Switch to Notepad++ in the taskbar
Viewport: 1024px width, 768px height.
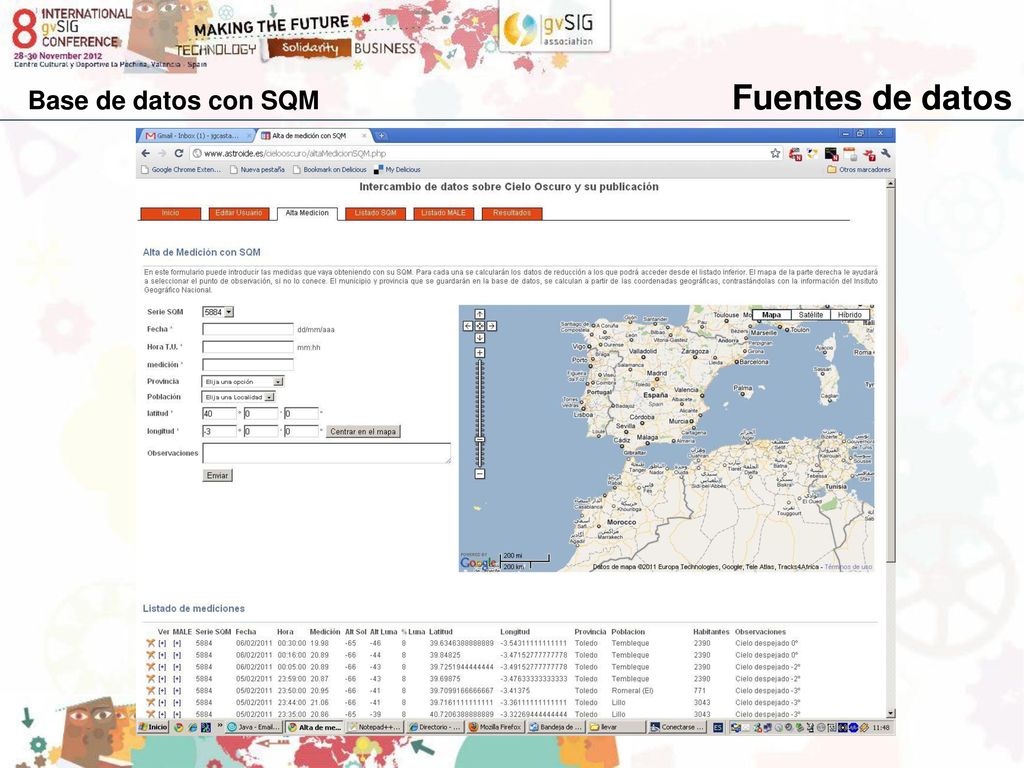(375, 727)
